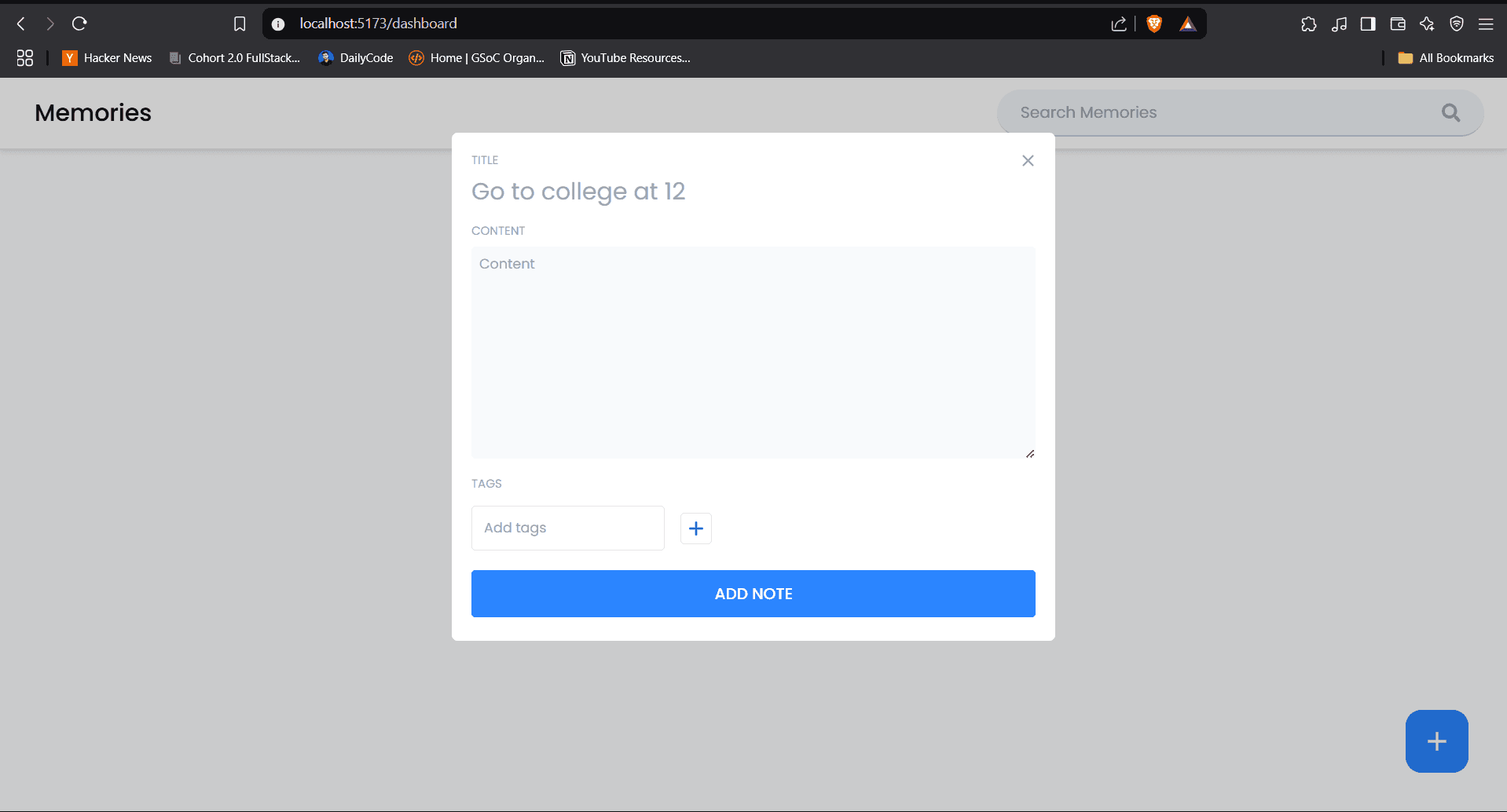Screen dimensions: 1507x812
Task: Click the search magnifier icon
Action: 1450,113
